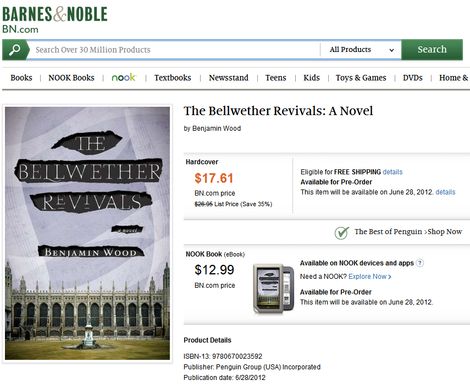Expand the All Products dropdown
Screen dimensions: 470x385
point(361,50)
